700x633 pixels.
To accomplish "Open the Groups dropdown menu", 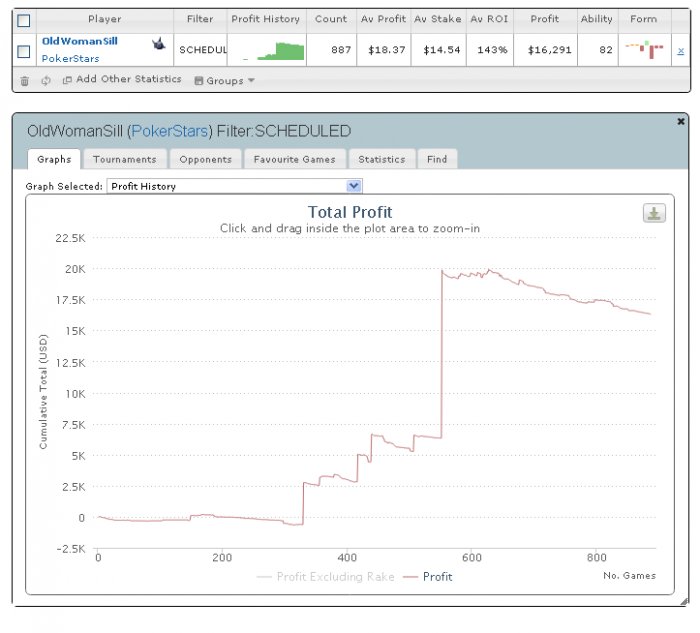I will (225, 81).
